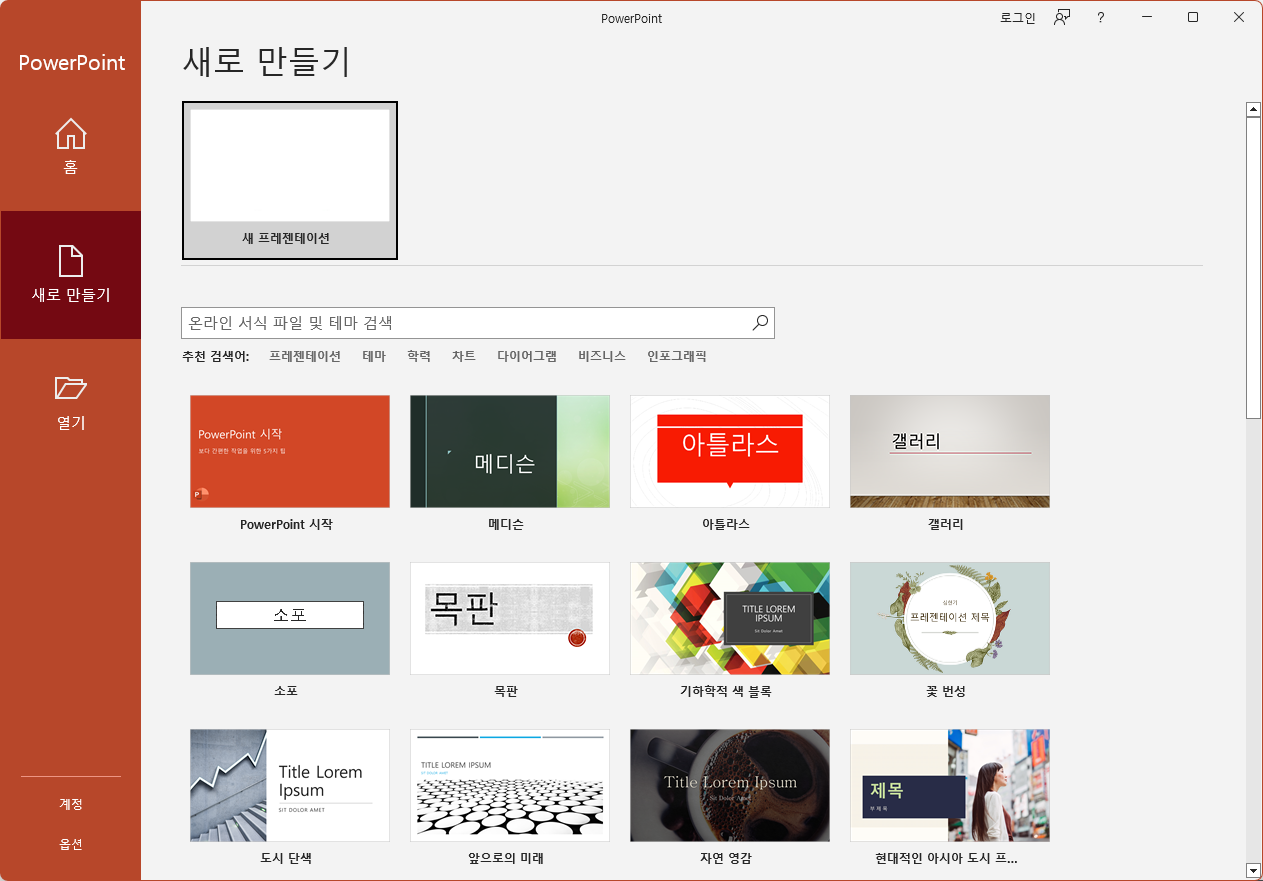Choose the 기하학적 색 블록 template

tap(730, 618)
